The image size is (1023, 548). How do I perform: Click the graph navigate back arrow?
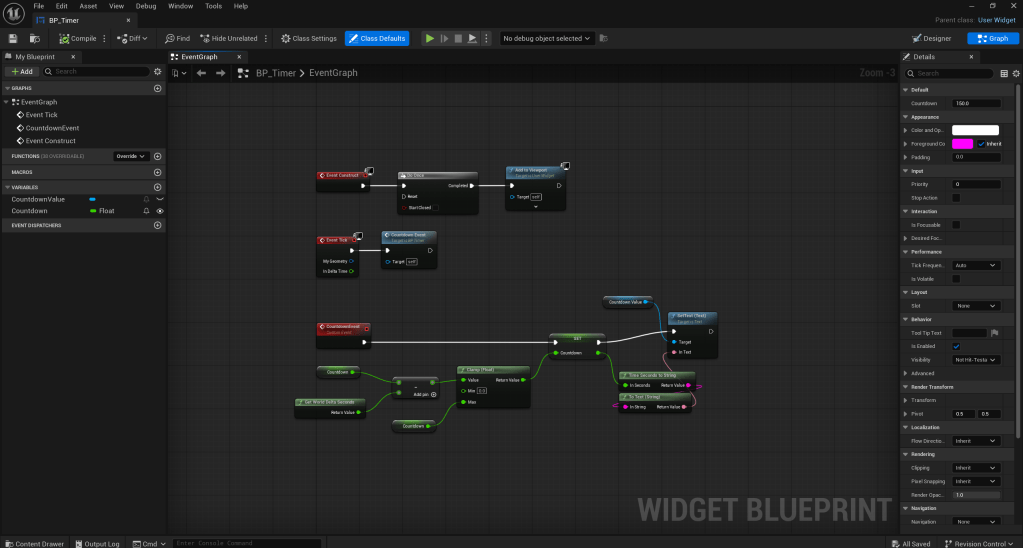(x=201, y=73)
